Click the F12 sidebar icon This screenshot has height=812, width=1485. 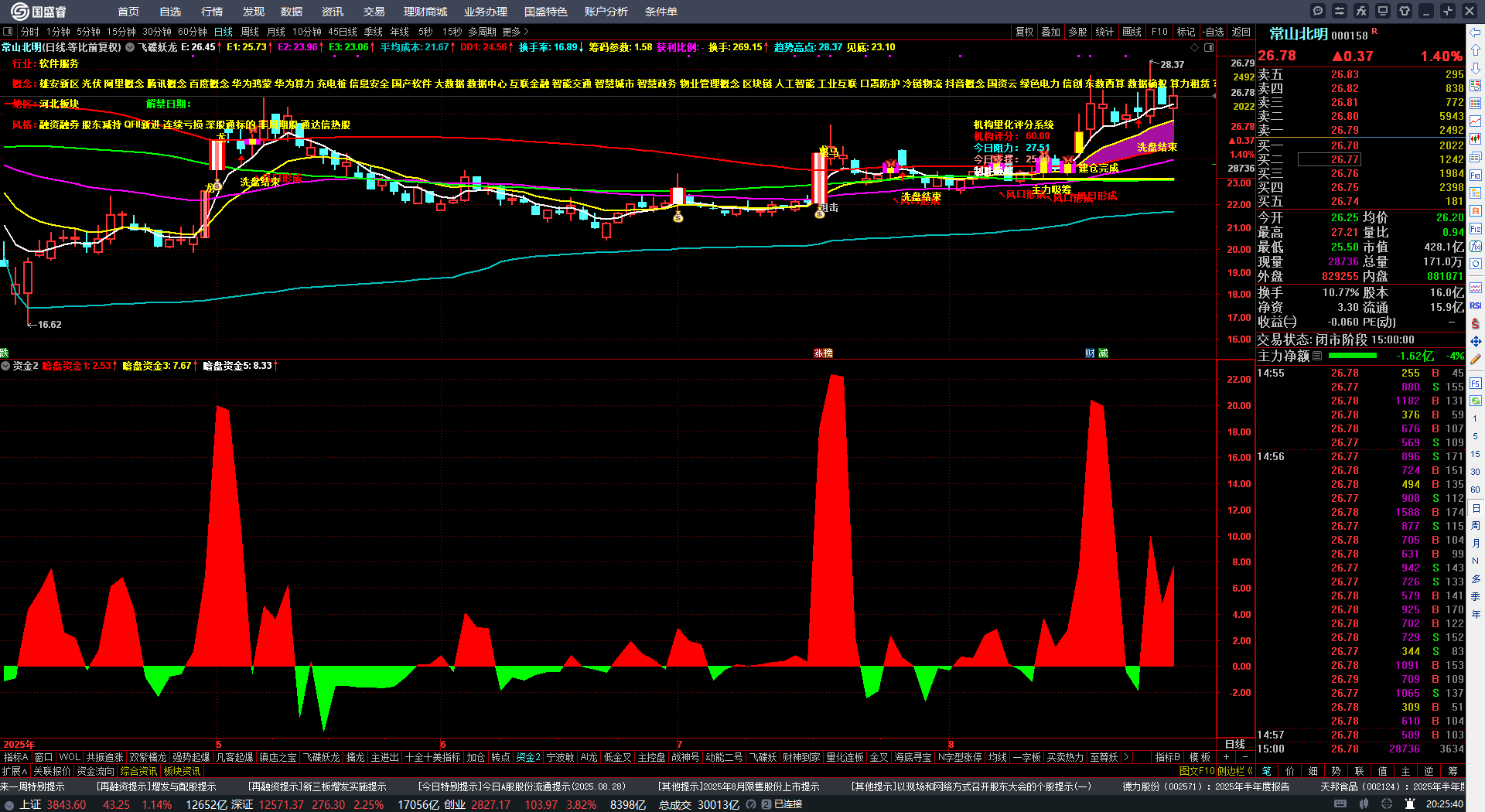(x=1476, y=229)
